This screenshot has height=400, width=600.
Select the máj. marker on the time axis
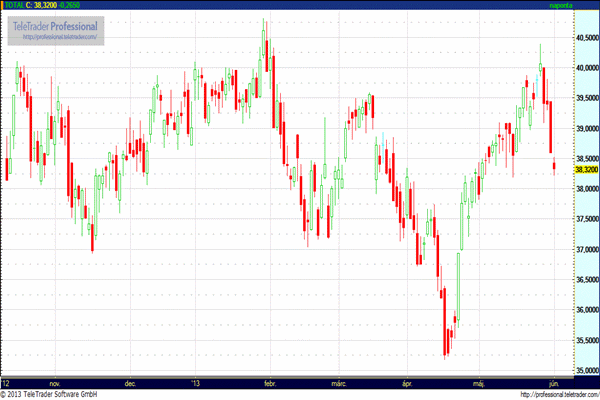tap(476, 382)
